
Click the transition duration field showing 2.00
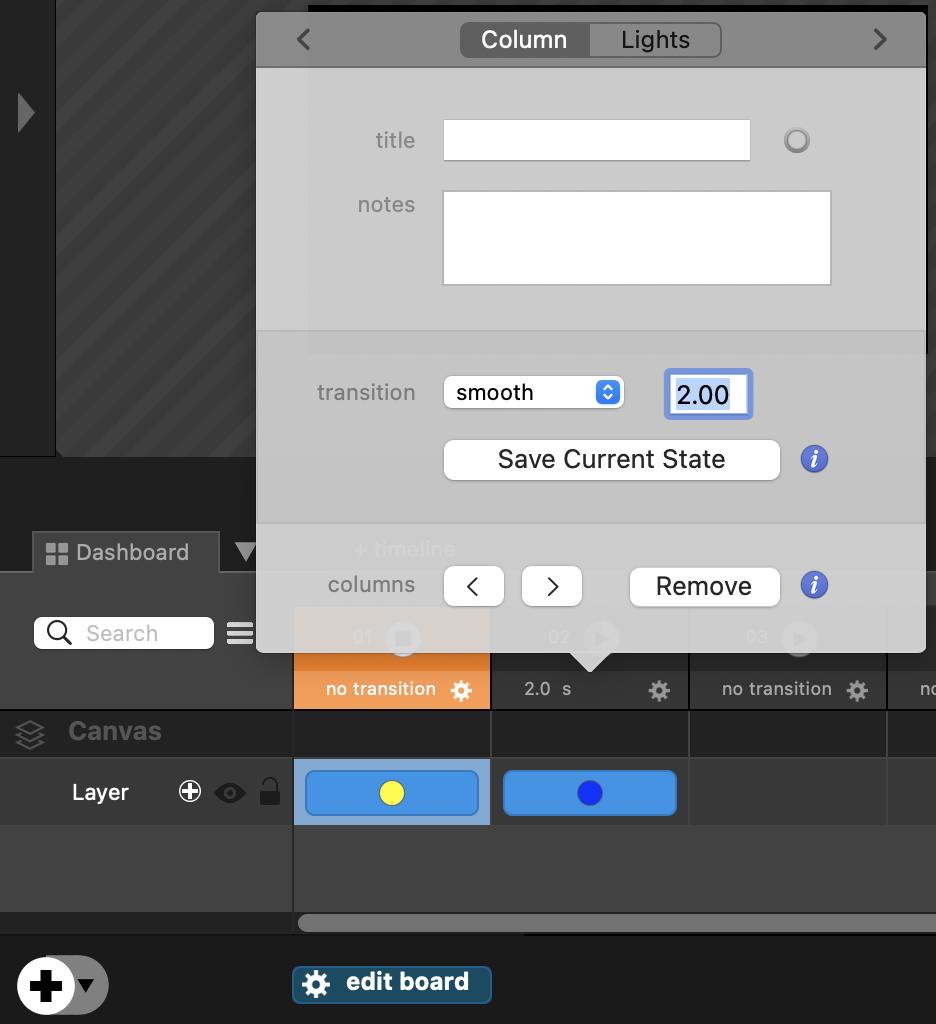[x=707, y=394]
